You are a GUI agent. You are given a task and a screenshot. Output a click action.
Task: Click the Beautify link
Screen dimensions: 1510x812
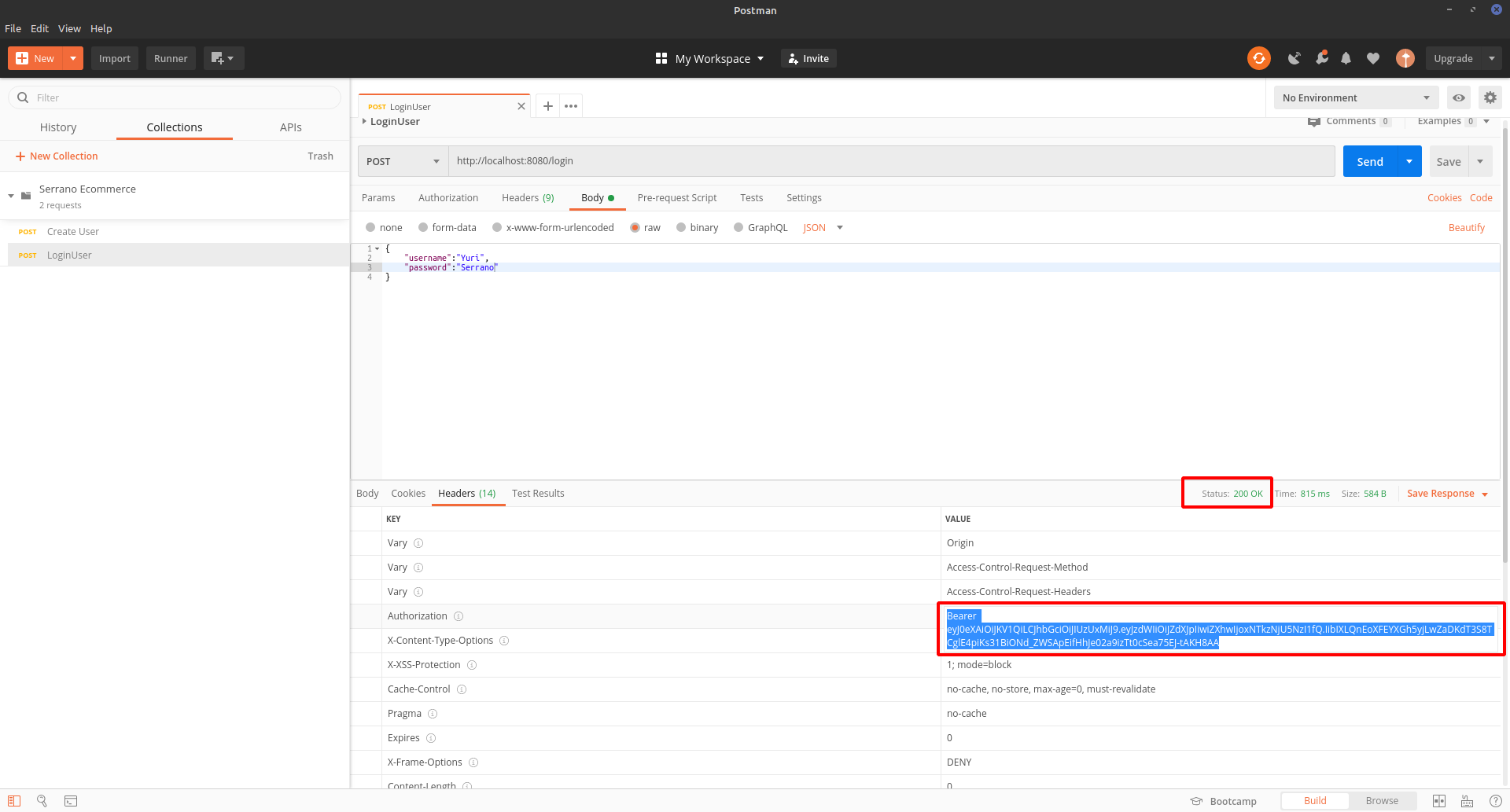coord(1467,228)
